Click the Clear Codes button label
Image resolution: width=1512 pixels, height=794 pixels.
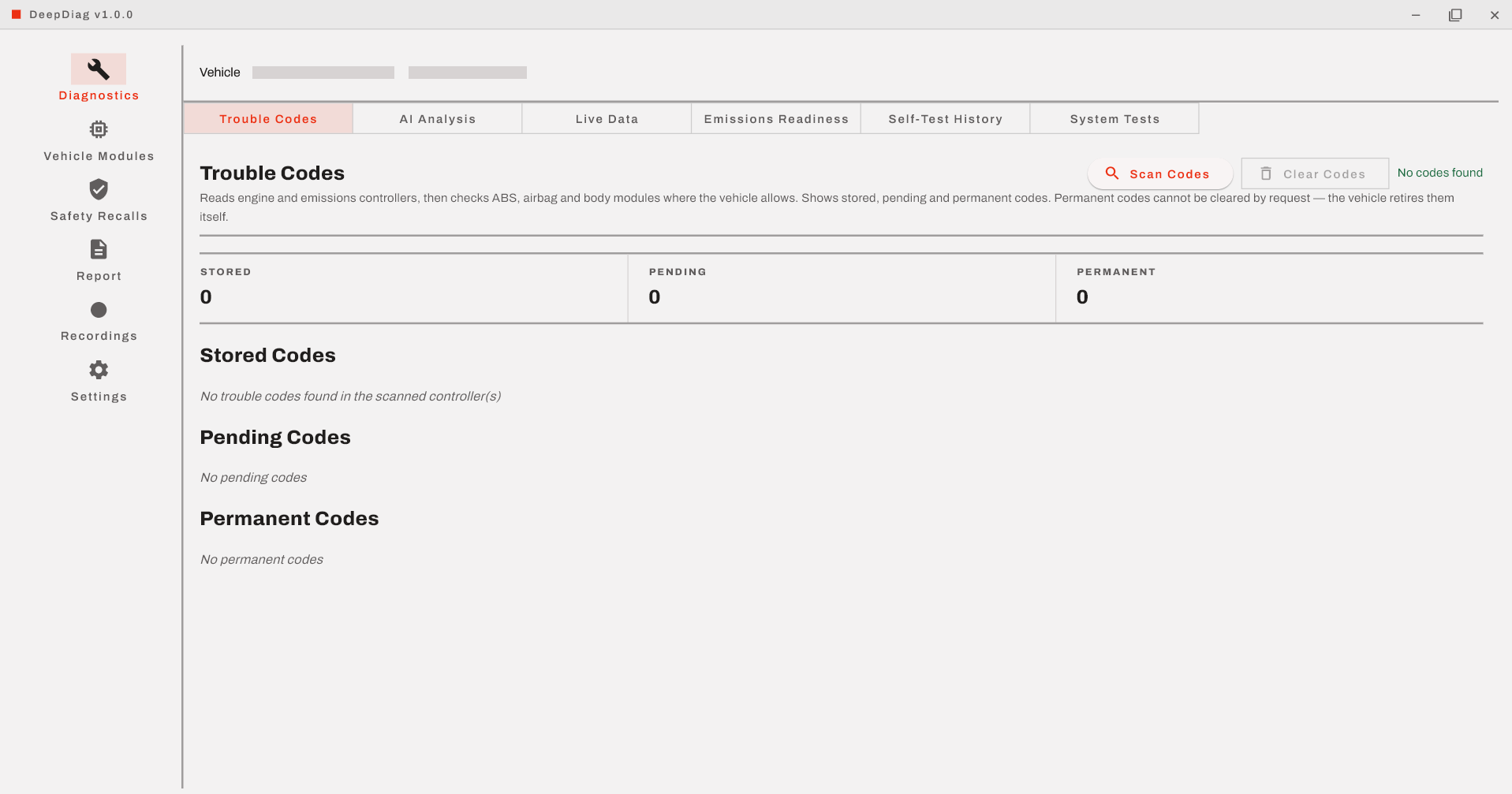tap(1324, 174)
